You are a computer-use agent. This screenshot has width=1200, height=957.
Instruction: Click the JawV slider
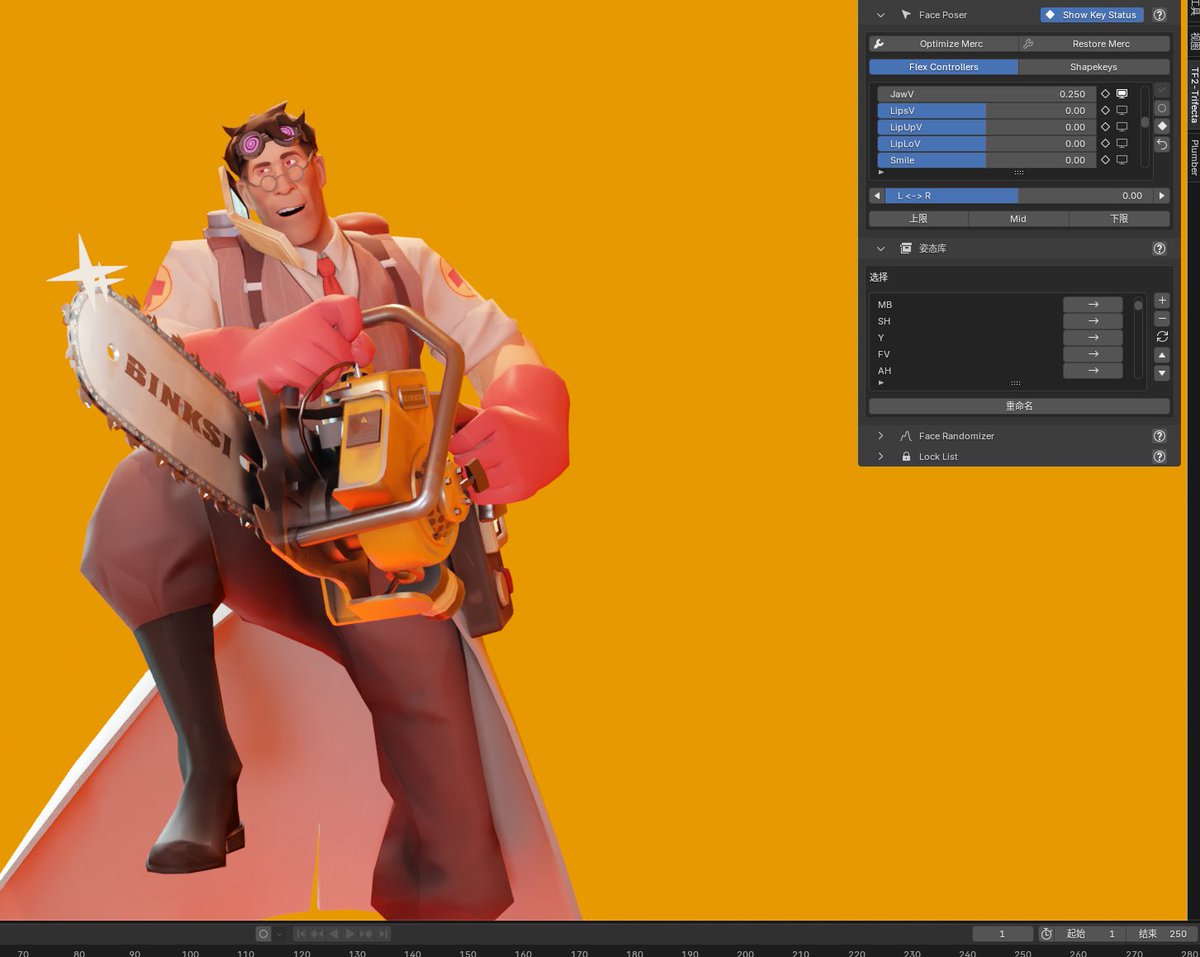click(x=987, y=94)
